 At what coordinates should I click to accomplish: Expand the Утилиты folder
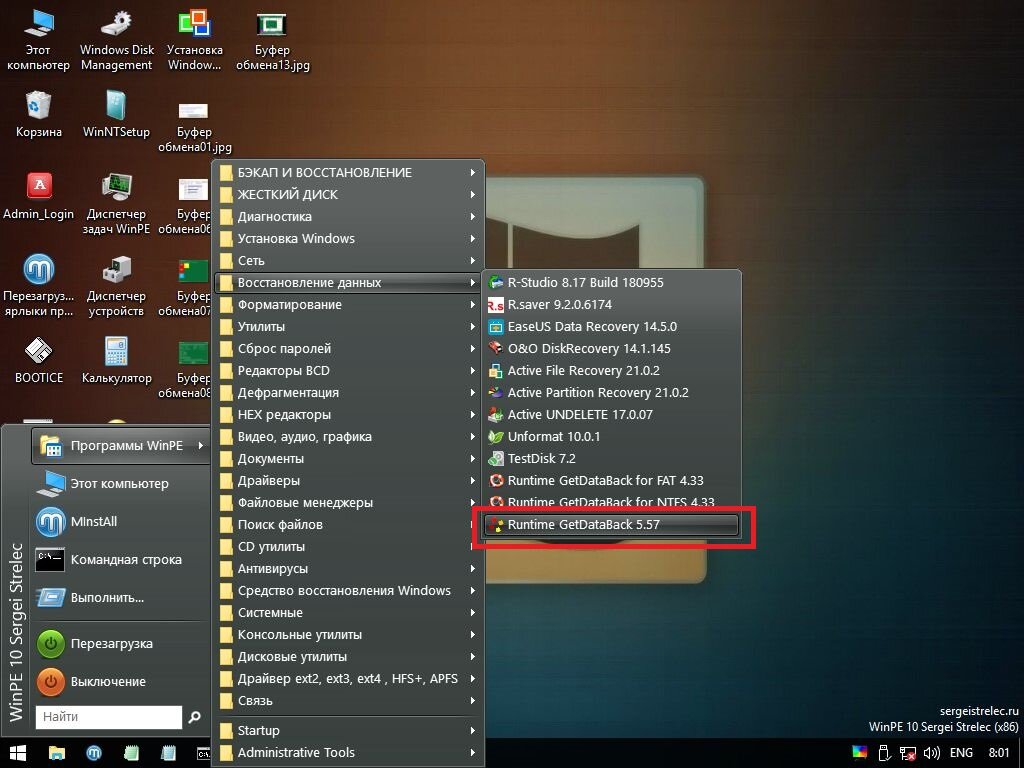(x=349, y=327)
